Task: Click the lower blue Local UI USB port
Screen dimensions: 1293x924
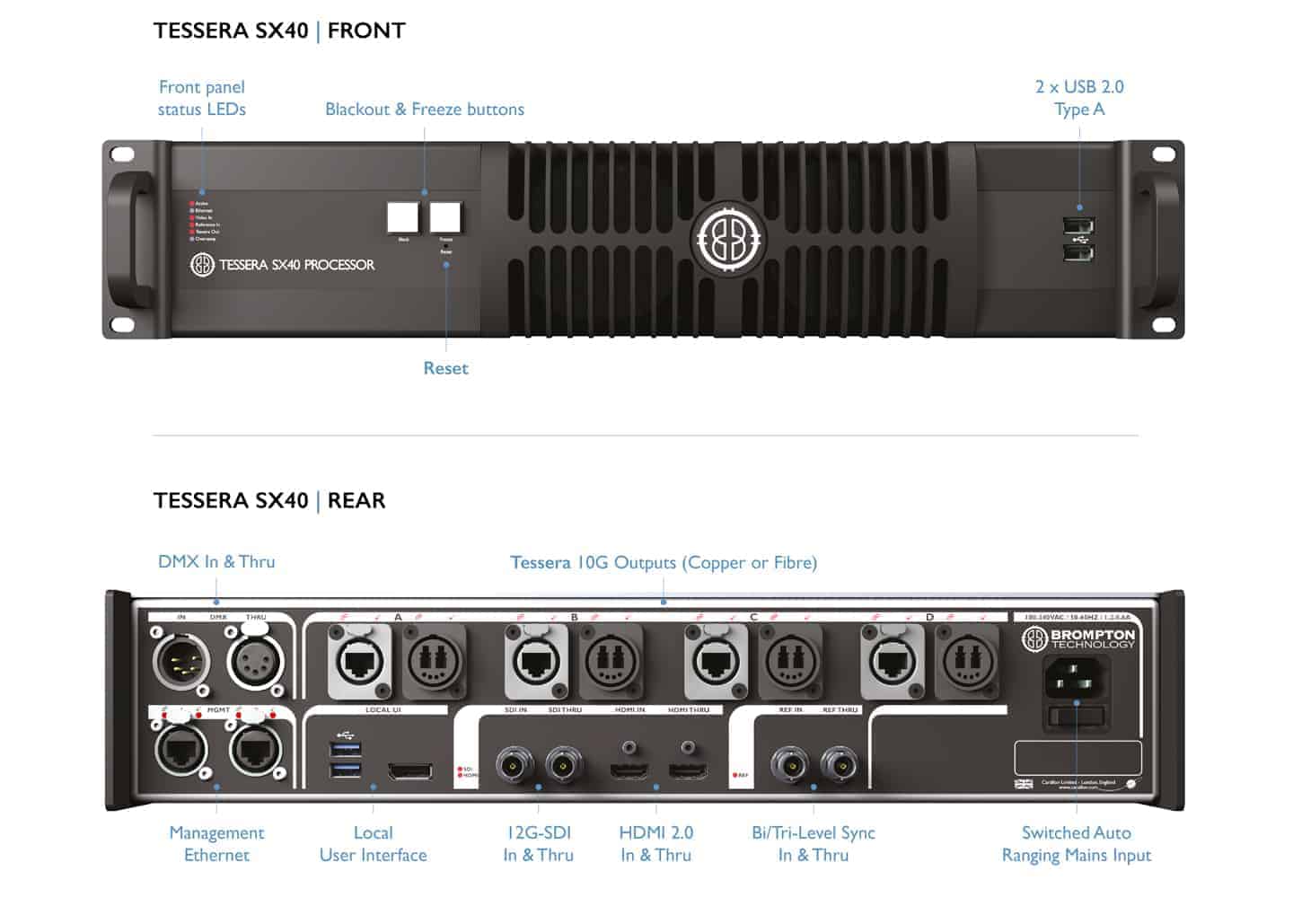Action: (x=346, y=770)
